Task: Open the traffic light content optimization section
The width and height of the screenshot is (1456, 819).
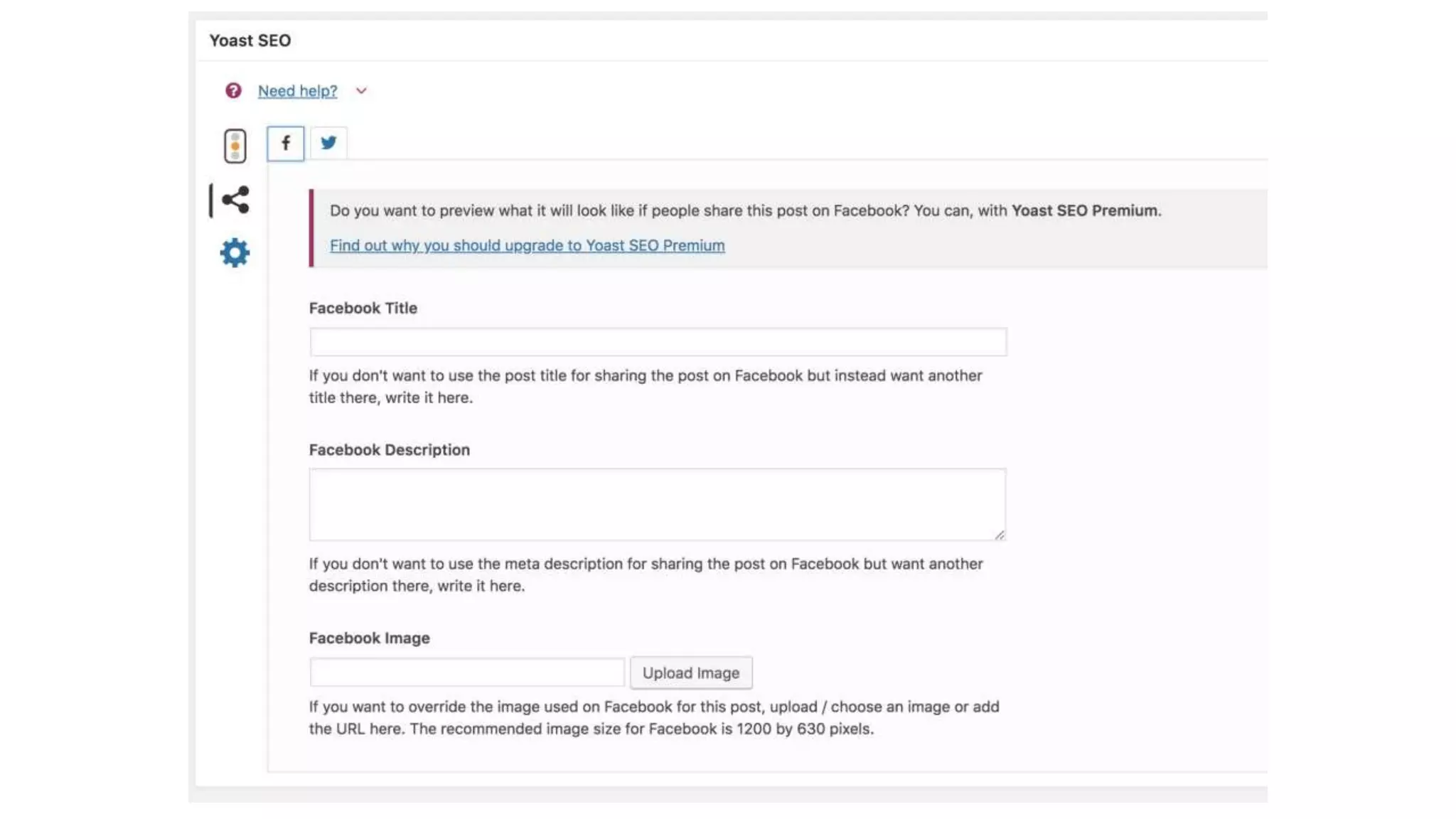Action: [235, 146]
